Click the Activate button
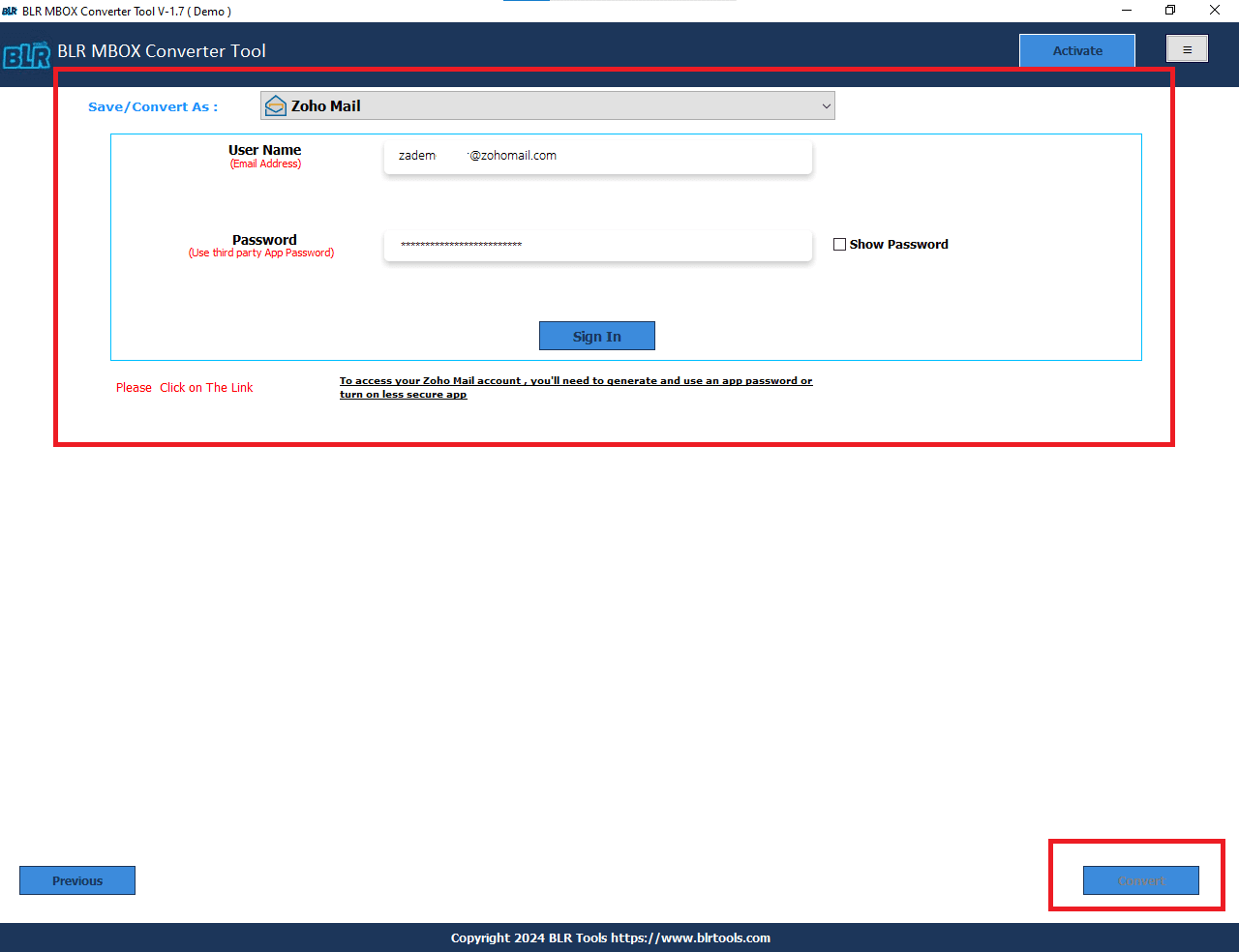Image resolution: width=1239 pixels, height=952 pixels. pos(1077,51)
